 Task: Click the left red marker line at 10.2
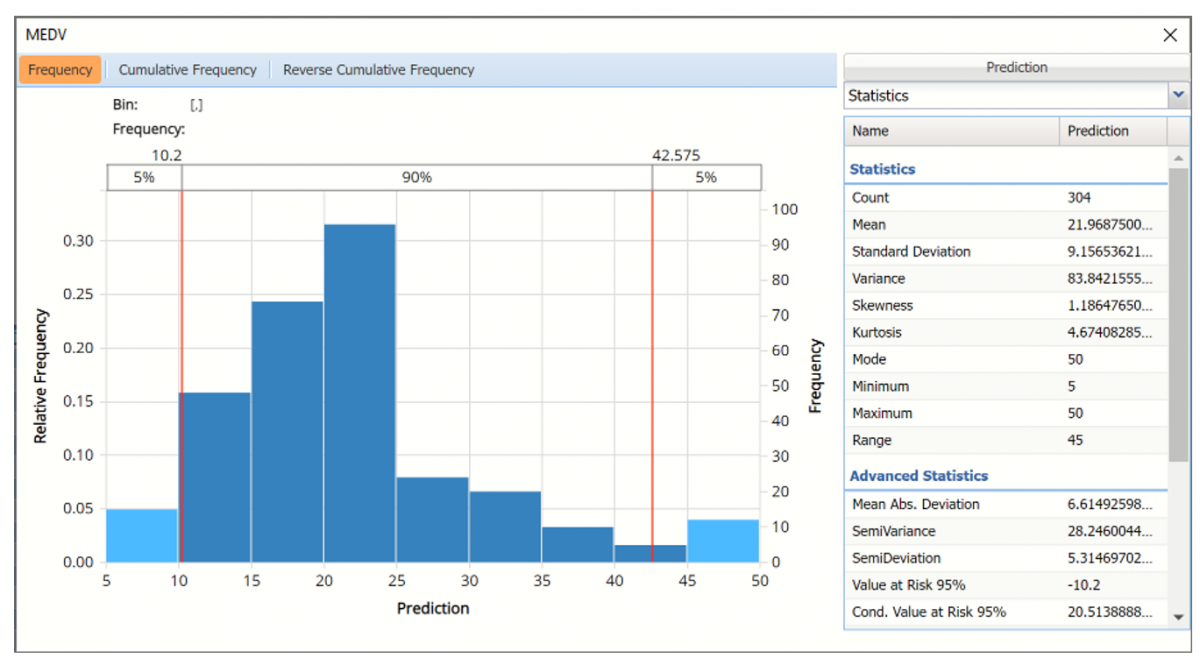pos(181,370)
